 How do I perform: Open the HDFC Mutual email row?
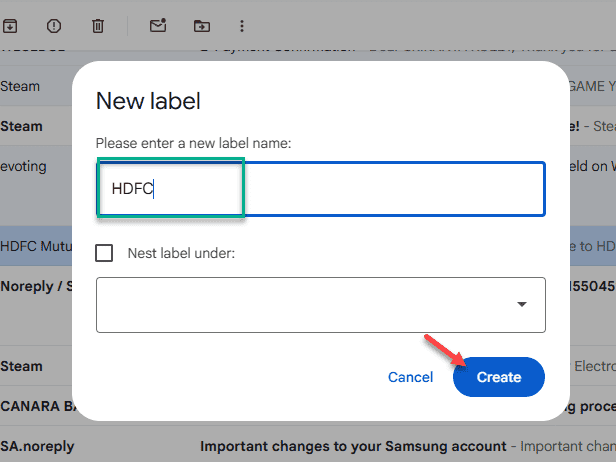pos(308,246)
